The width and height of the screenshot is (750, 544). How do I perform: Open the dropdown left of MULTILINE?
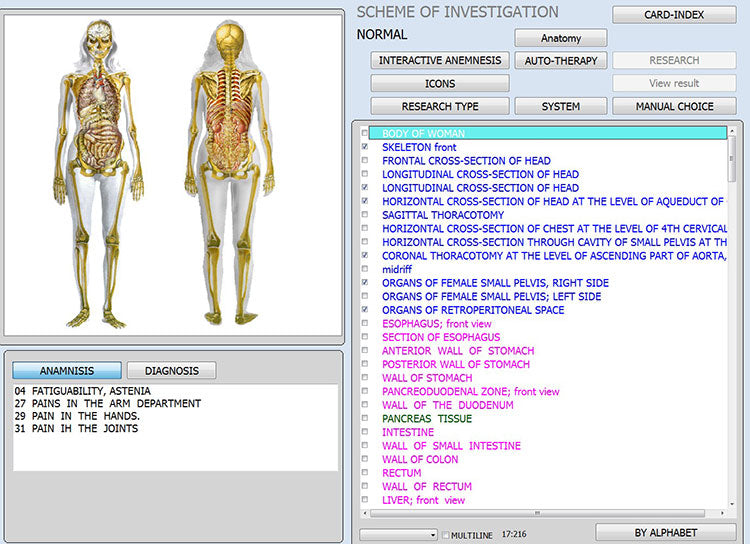(398, 535)
